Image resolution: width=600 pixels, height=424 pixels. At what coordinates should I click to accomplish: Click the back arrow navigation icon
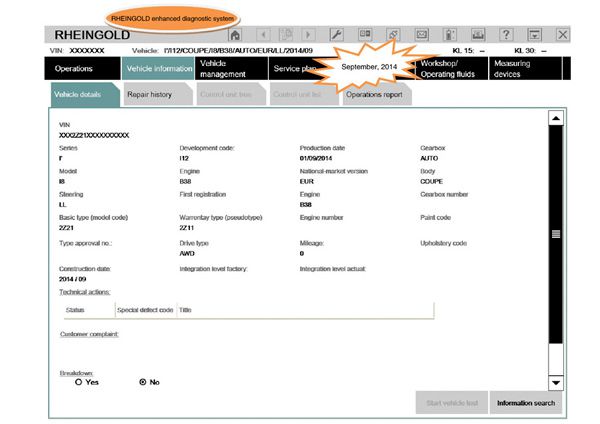262,35
